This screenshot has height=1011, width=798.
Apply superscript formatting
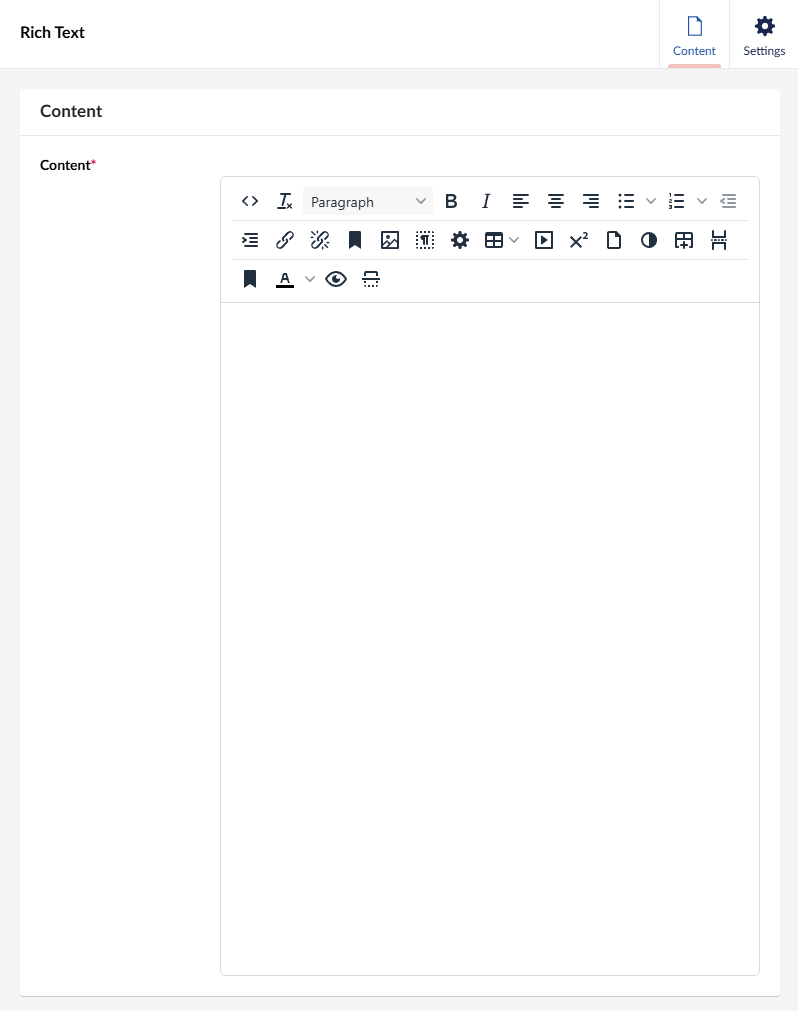(x=579, y=240)
